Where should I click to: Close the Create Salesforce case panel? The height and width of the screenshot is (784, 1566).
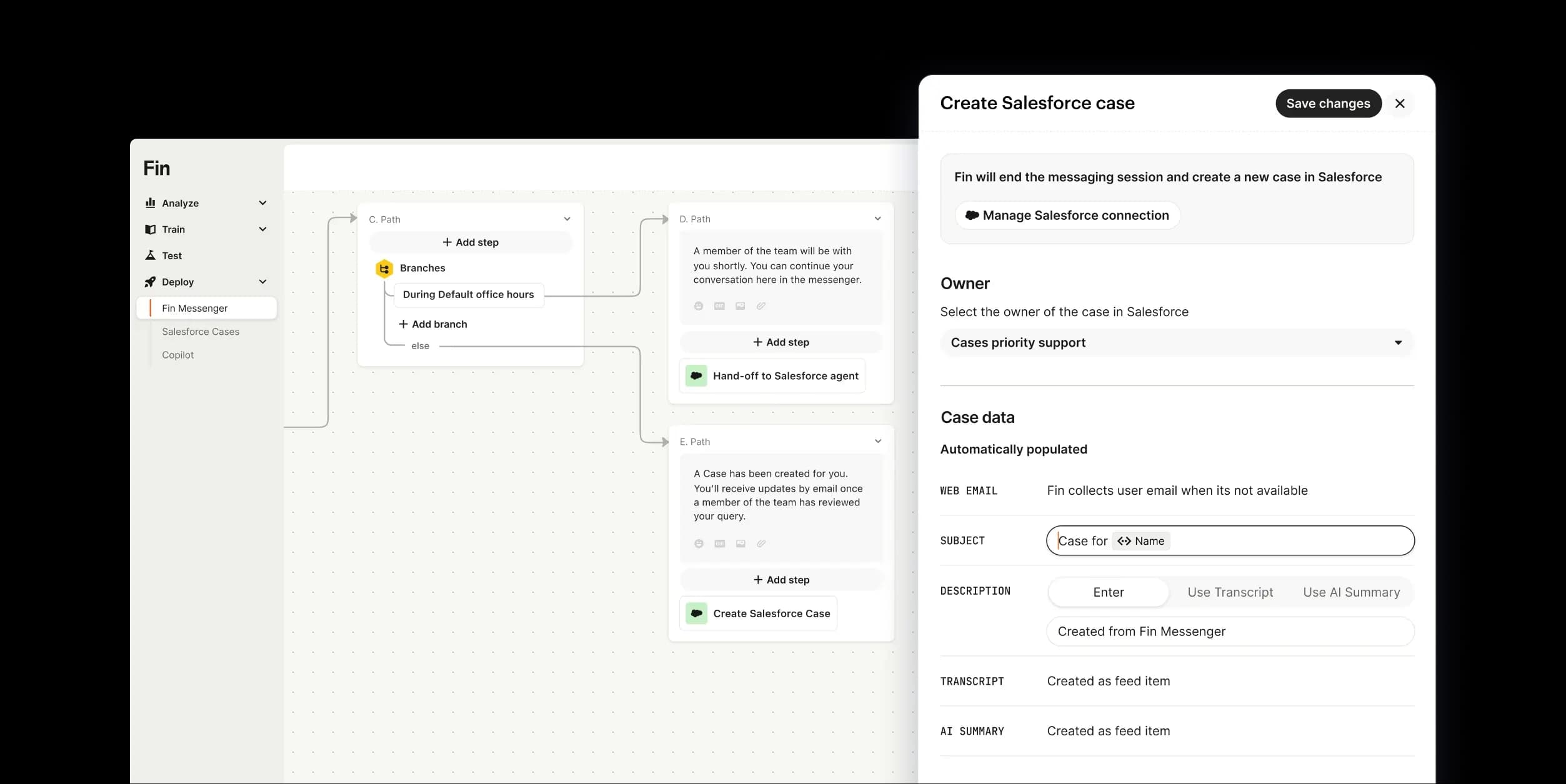(x=1400, y=104)
